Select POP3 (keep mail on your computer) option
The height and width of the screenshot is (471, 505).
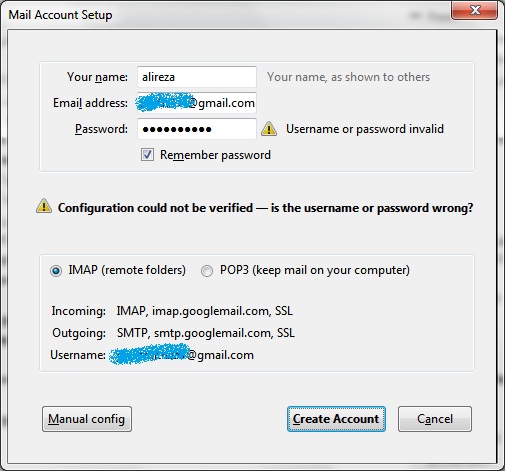207,271
